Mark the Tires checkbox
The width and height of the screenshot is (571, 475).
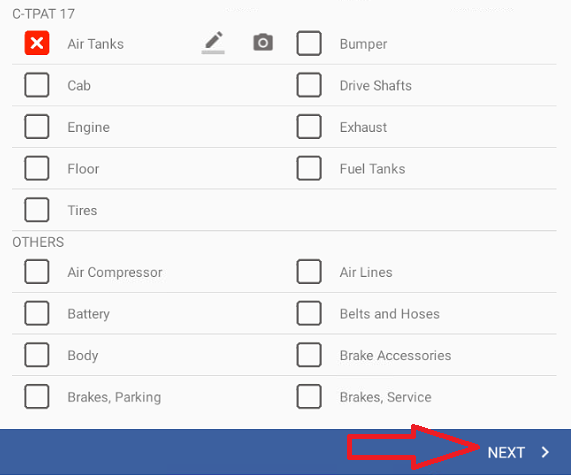tap(37, 210)
